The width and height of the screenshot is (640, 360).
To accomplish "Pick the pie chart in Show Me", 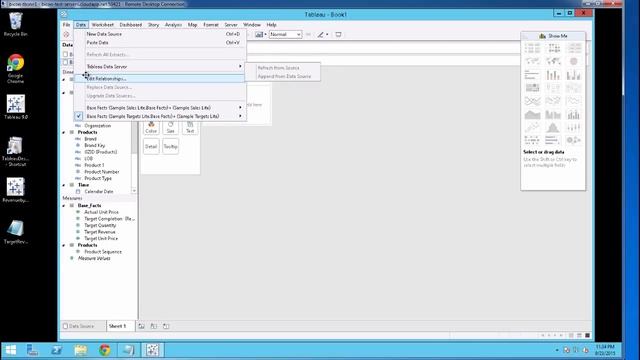I will point(573,62).
